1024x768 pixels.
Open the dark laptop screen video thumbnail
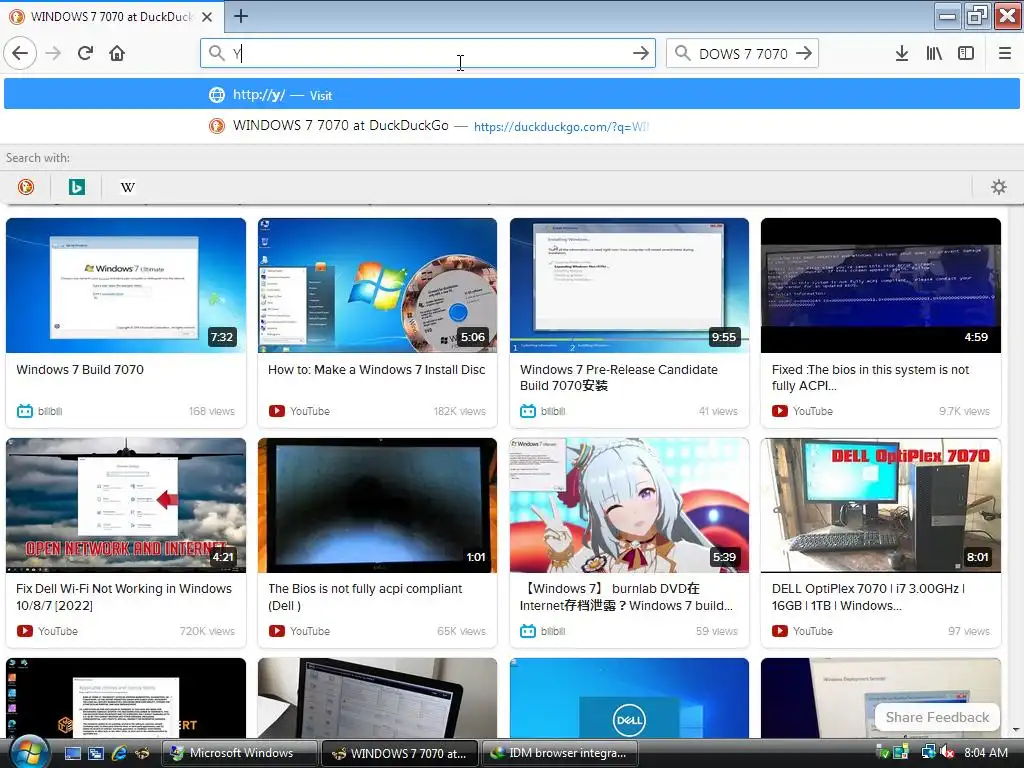click(377, 505)
